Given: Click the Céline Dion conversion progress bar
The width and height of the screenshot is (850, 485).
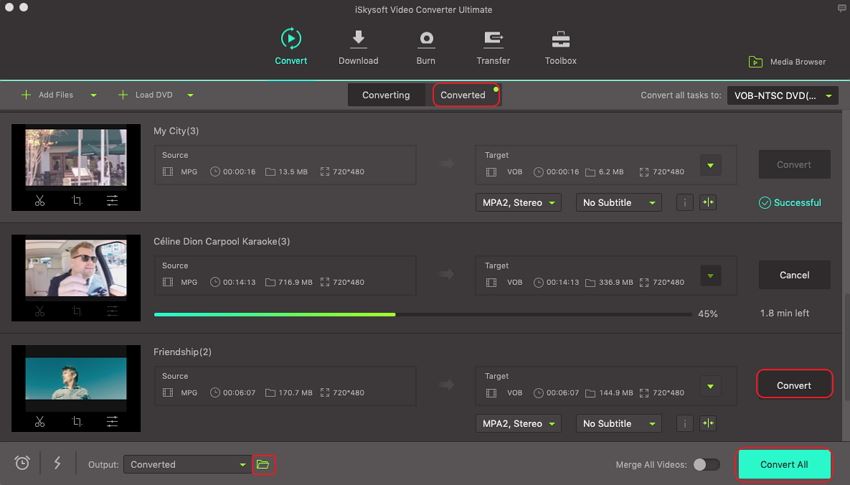Looking at the screenshot, I should click(422, 314).
